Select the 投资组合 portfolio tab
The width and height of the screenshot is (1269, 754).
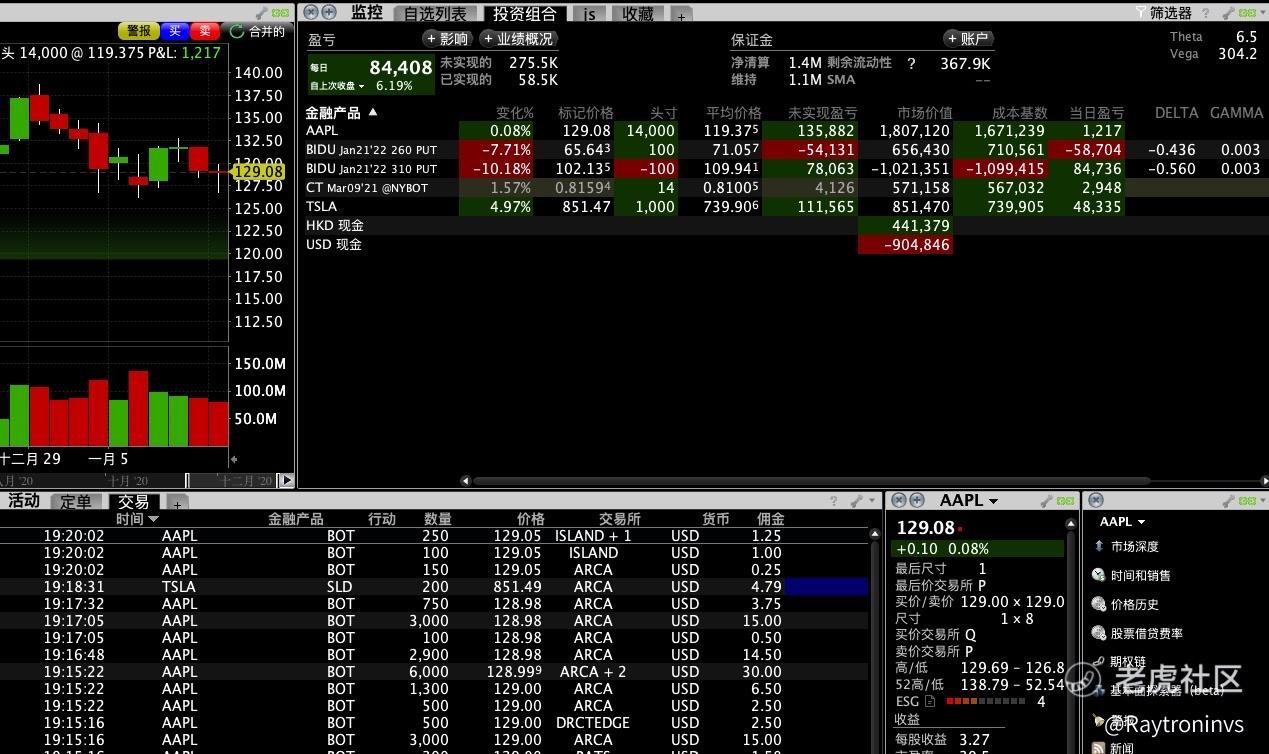click(x=525, y=14)
